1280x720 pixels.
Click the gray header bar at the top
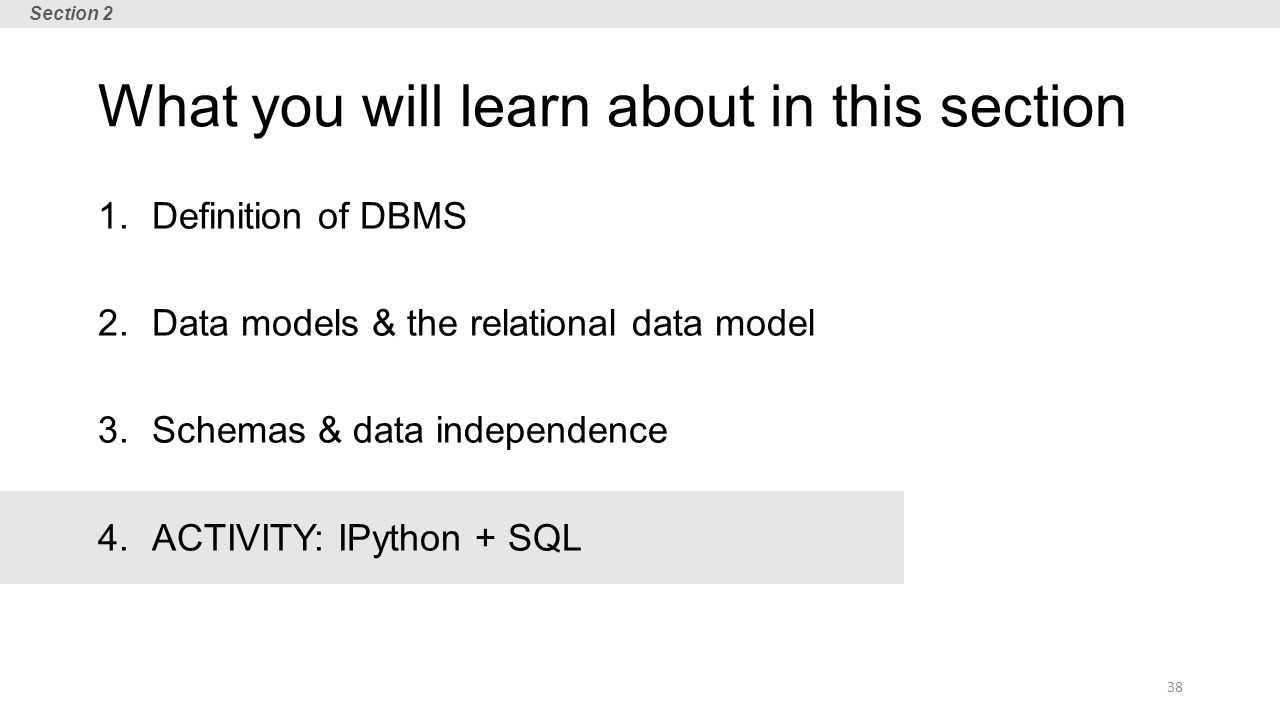pos(640,13)
